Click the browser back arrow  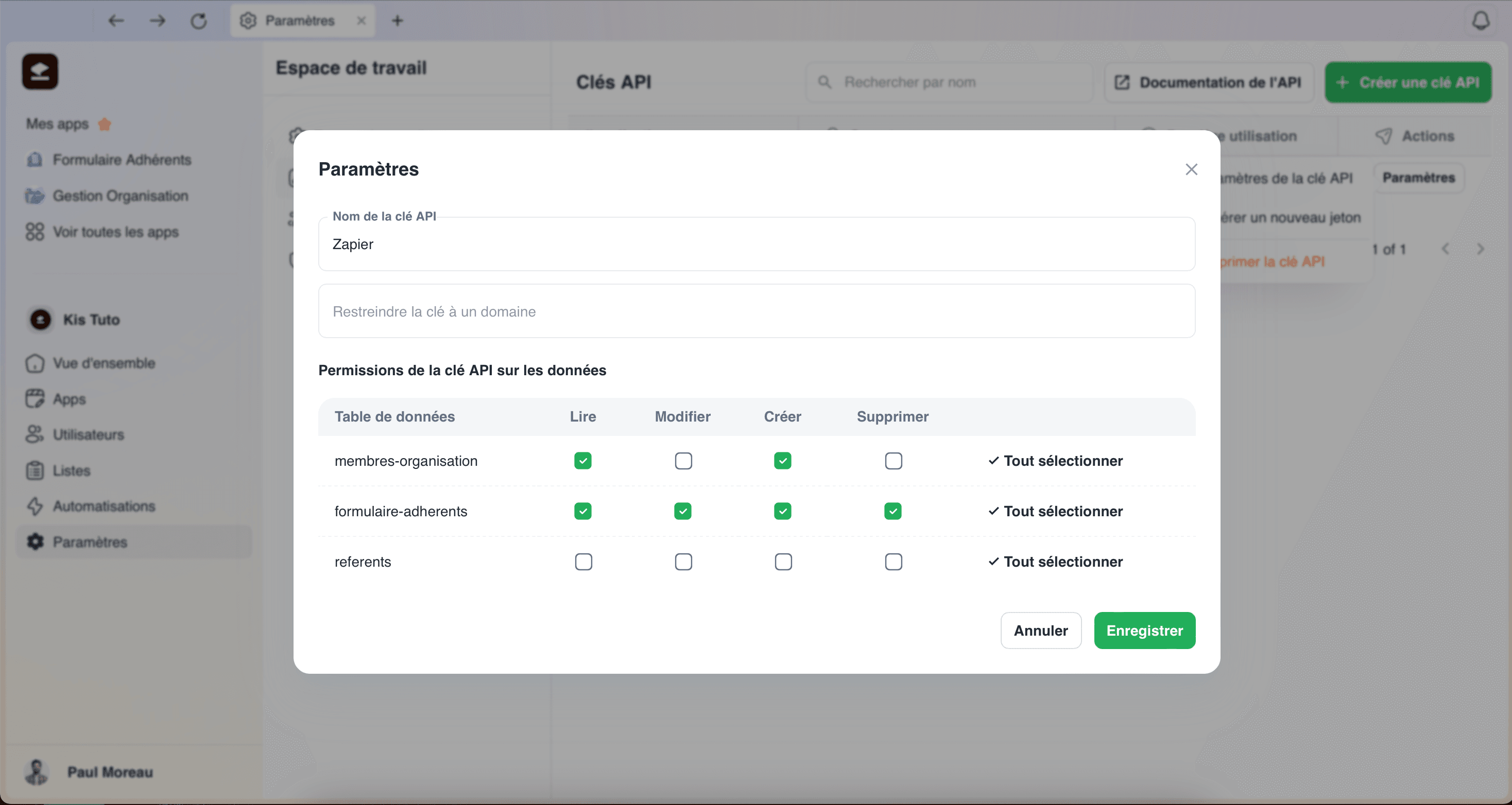tap(116, 21)
